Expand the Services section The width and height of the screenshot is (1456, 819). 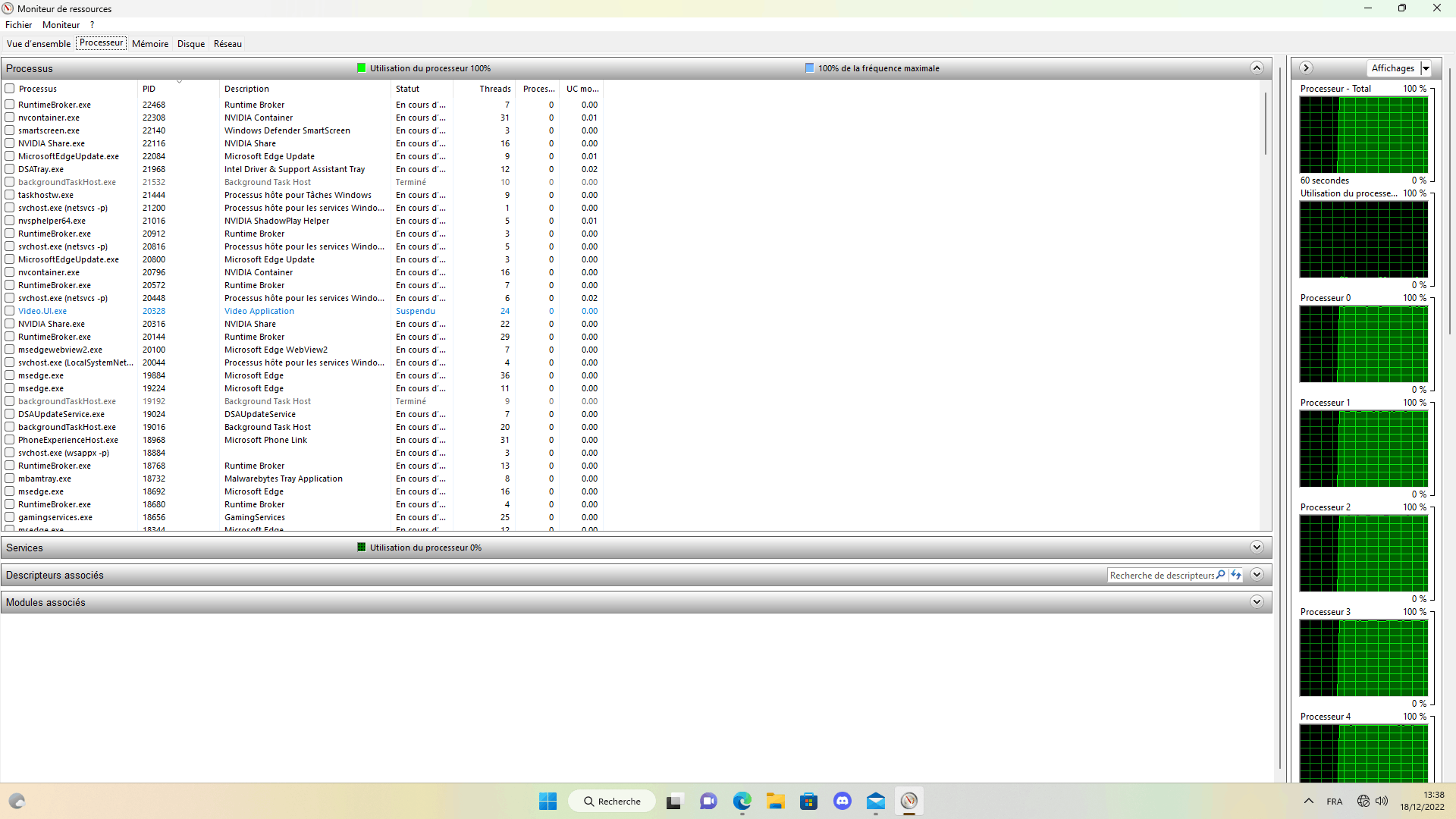1257,548
